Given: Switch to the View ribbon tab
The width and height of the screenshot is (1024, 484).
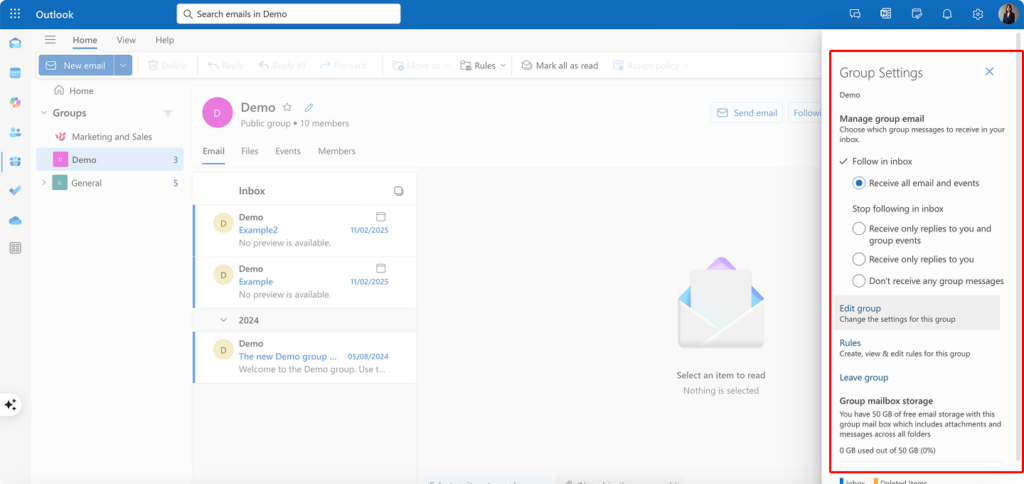Looking at the screenshot, I should point(126,40).
